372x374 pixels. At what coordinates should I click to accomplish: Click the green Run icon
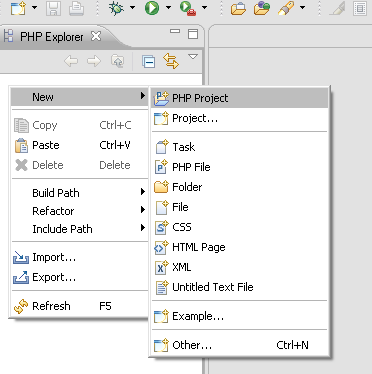[x=152, y=8]
